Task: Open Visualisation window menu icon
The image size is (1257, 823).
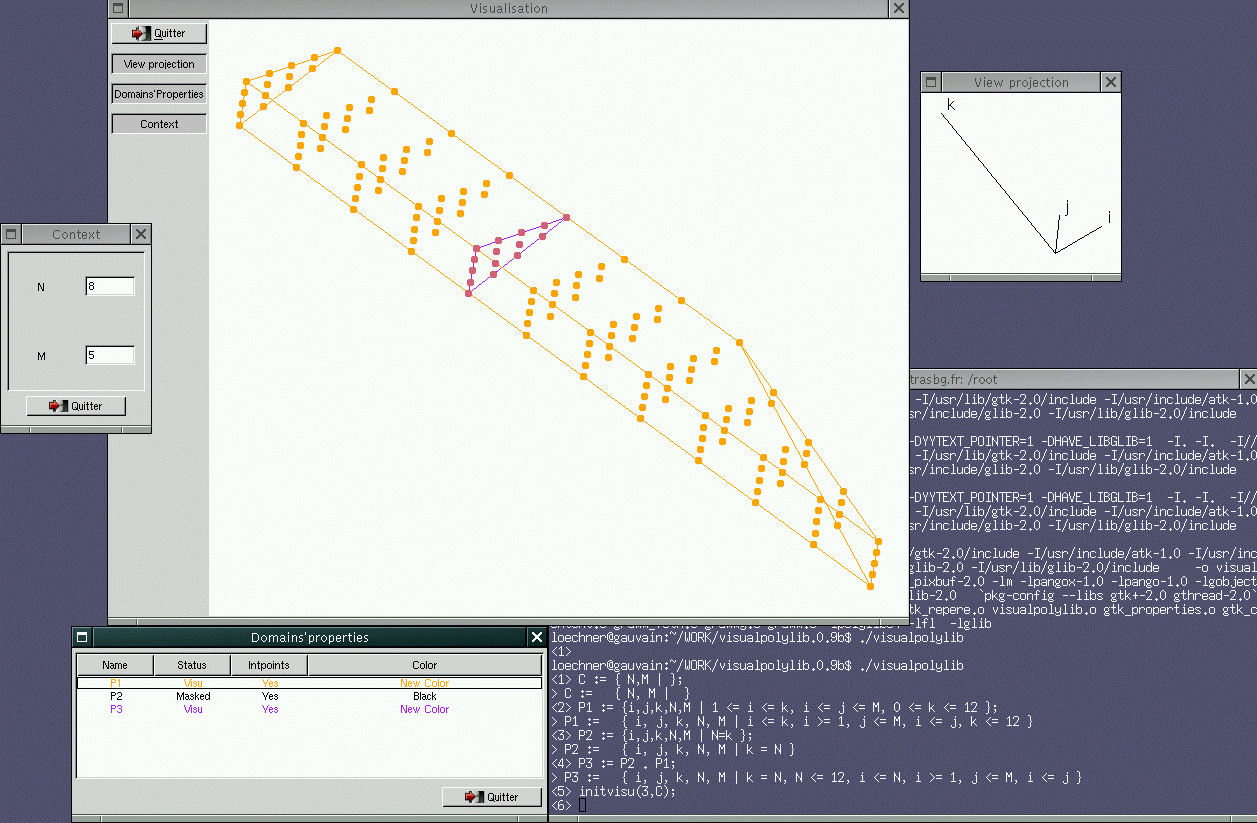Action: [120, 8]
